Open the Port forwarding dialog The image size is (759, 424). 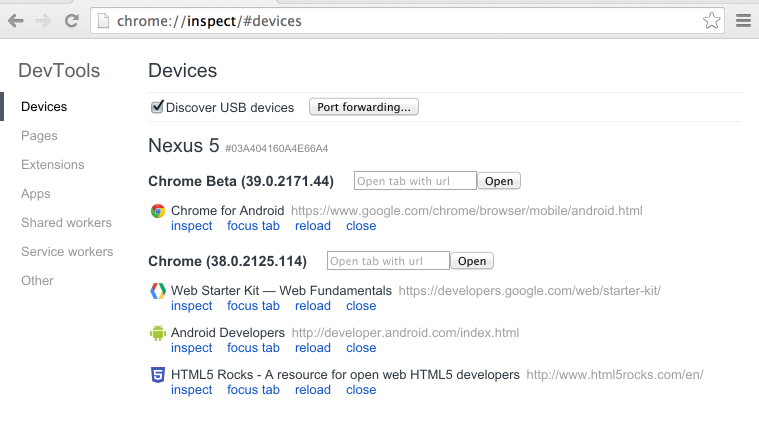tap(364, 107)
